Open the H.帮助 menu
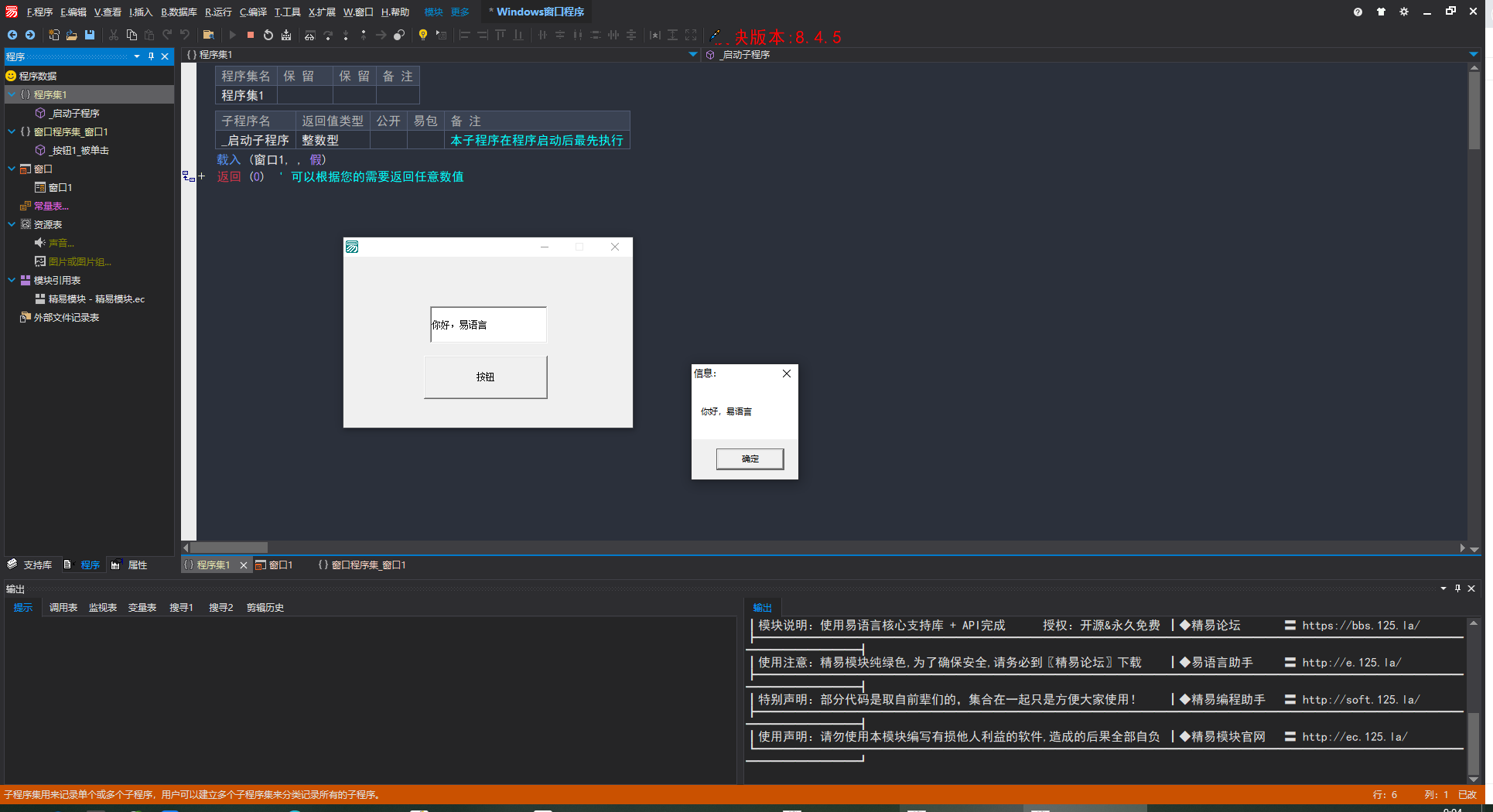Screen dimensions: 1493x812 395,12
